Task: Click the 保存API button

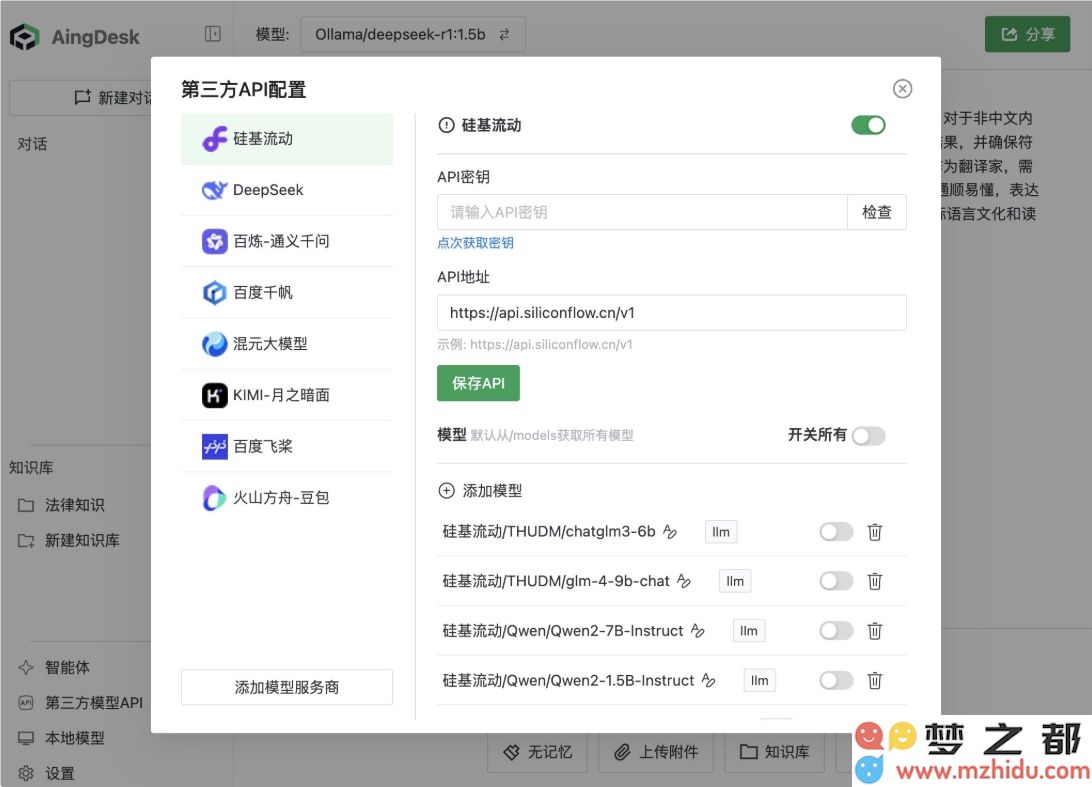Action: pyautogui.click(x=478, y=383)
